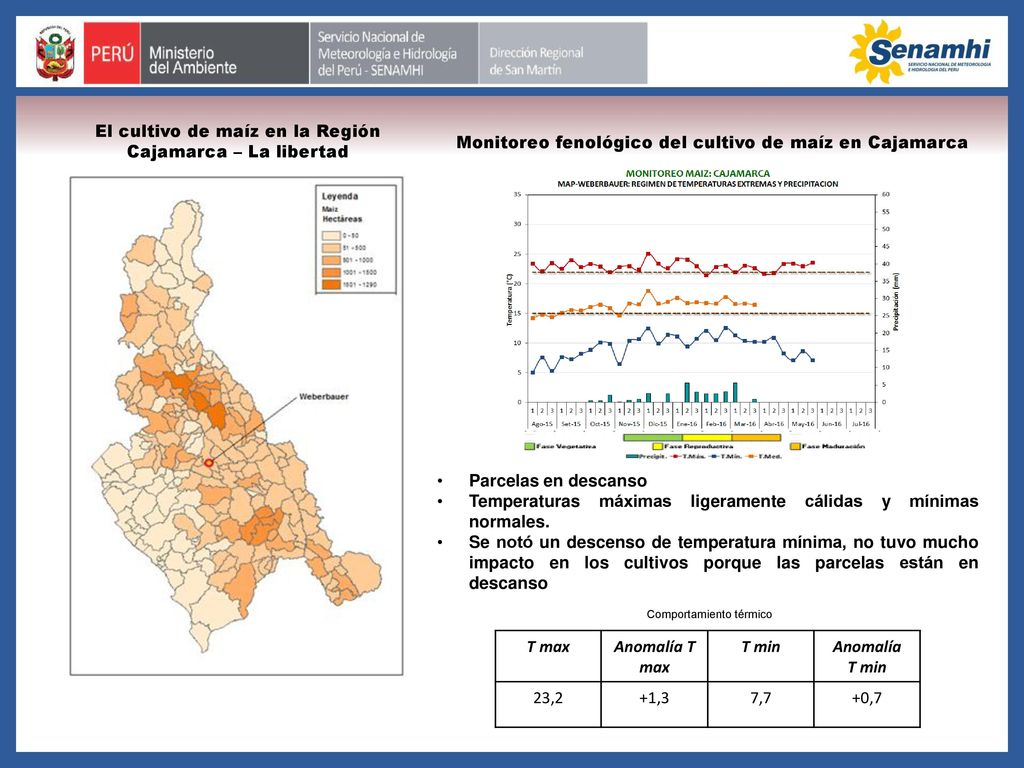Click the Weberbauer label on the map
This screenshot has width=1024, height=768.
point(324,396)
